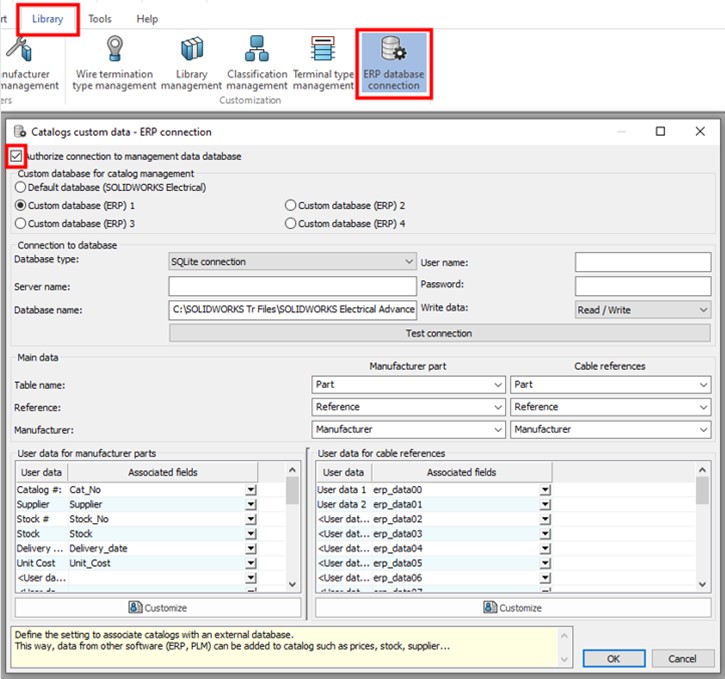Select Custom database (ERP) 2 option

pyautogui.click(x=291, y=205)
